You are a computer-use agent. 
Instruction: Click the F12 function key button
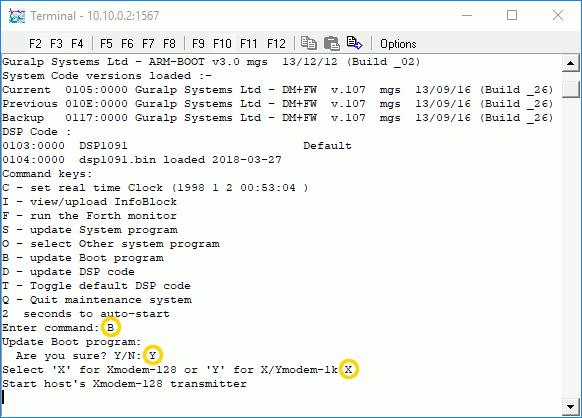(276, 44)
